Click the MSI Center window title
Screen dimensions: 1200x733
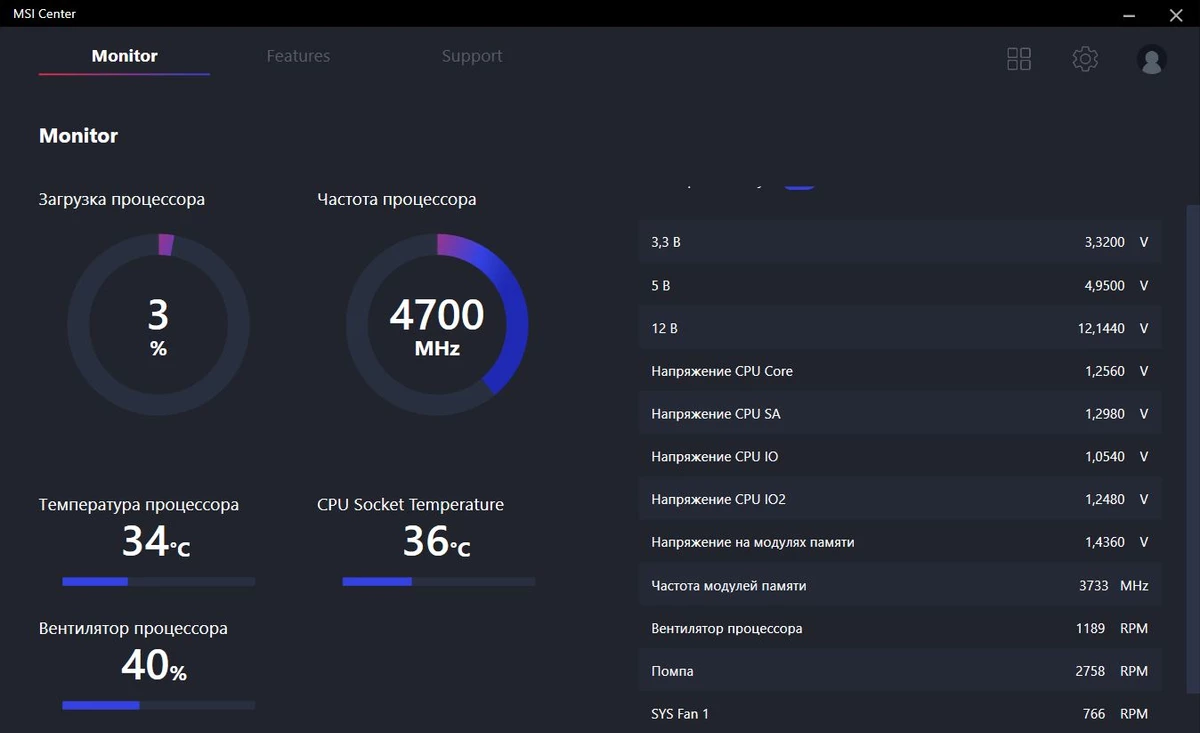pos(44,14)
